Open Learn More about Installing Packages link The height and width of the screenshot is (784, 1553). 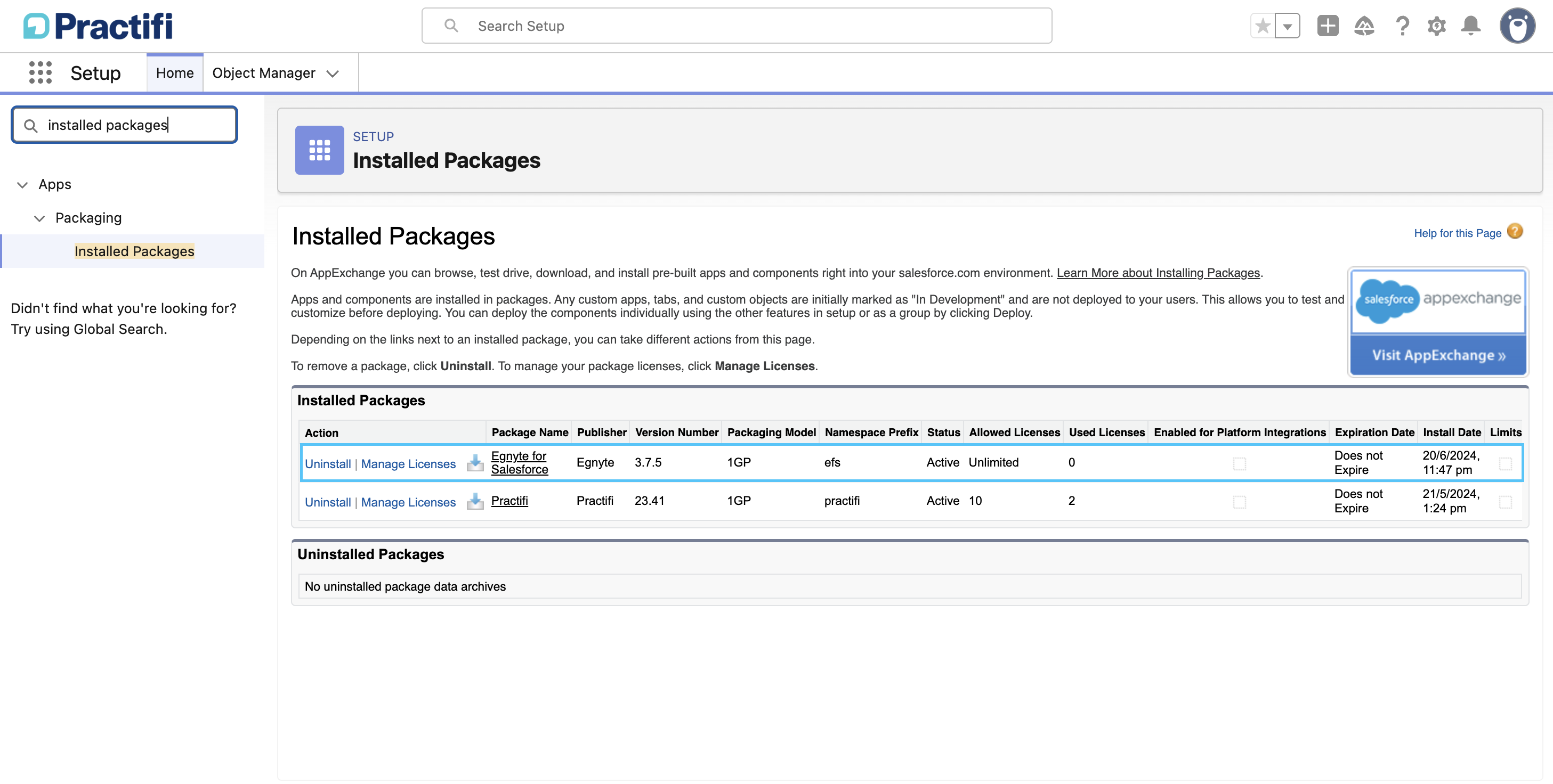pyautogui.click(x=1158, y=273)
